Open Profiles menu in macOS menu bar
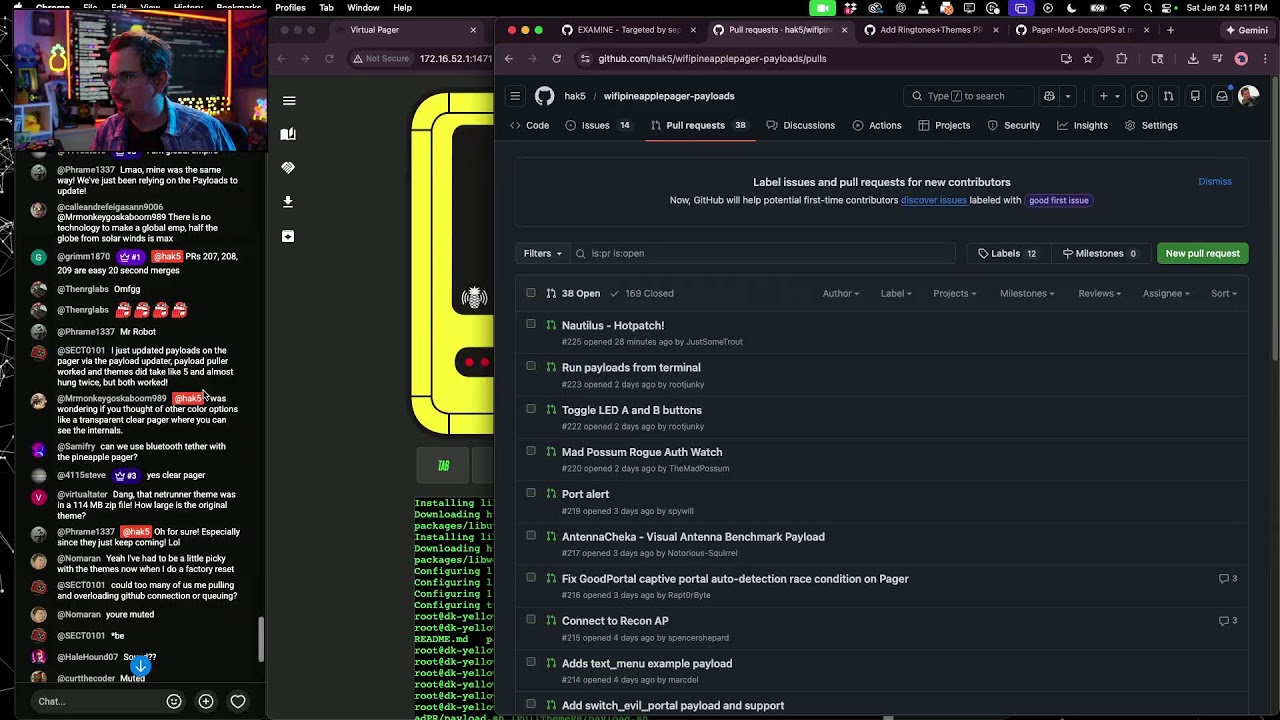Image resolution: width=1280 pixels, height=720 pixels. [290, 8]
